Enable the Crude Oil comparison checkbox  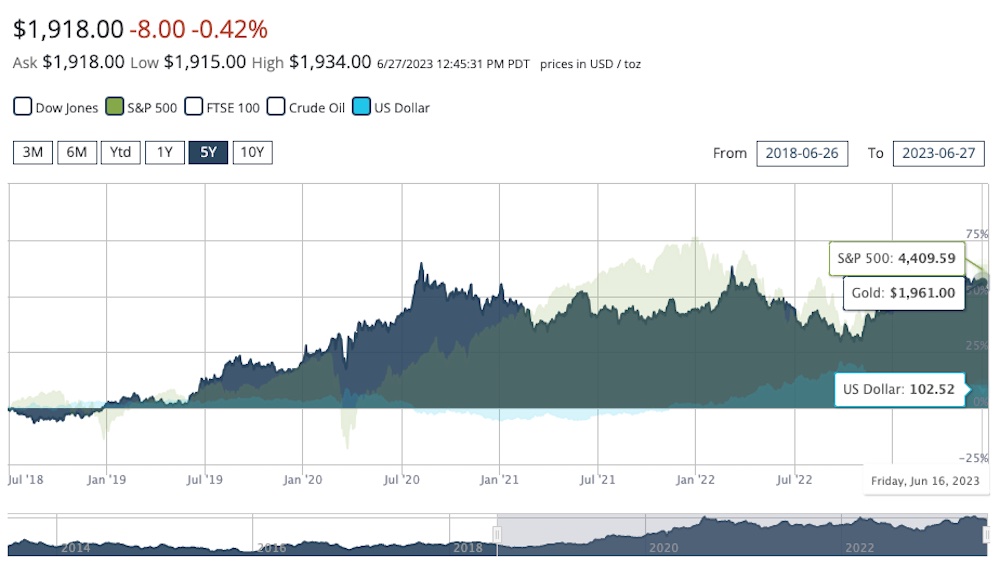pyautogui.click(x=276, y=107)
